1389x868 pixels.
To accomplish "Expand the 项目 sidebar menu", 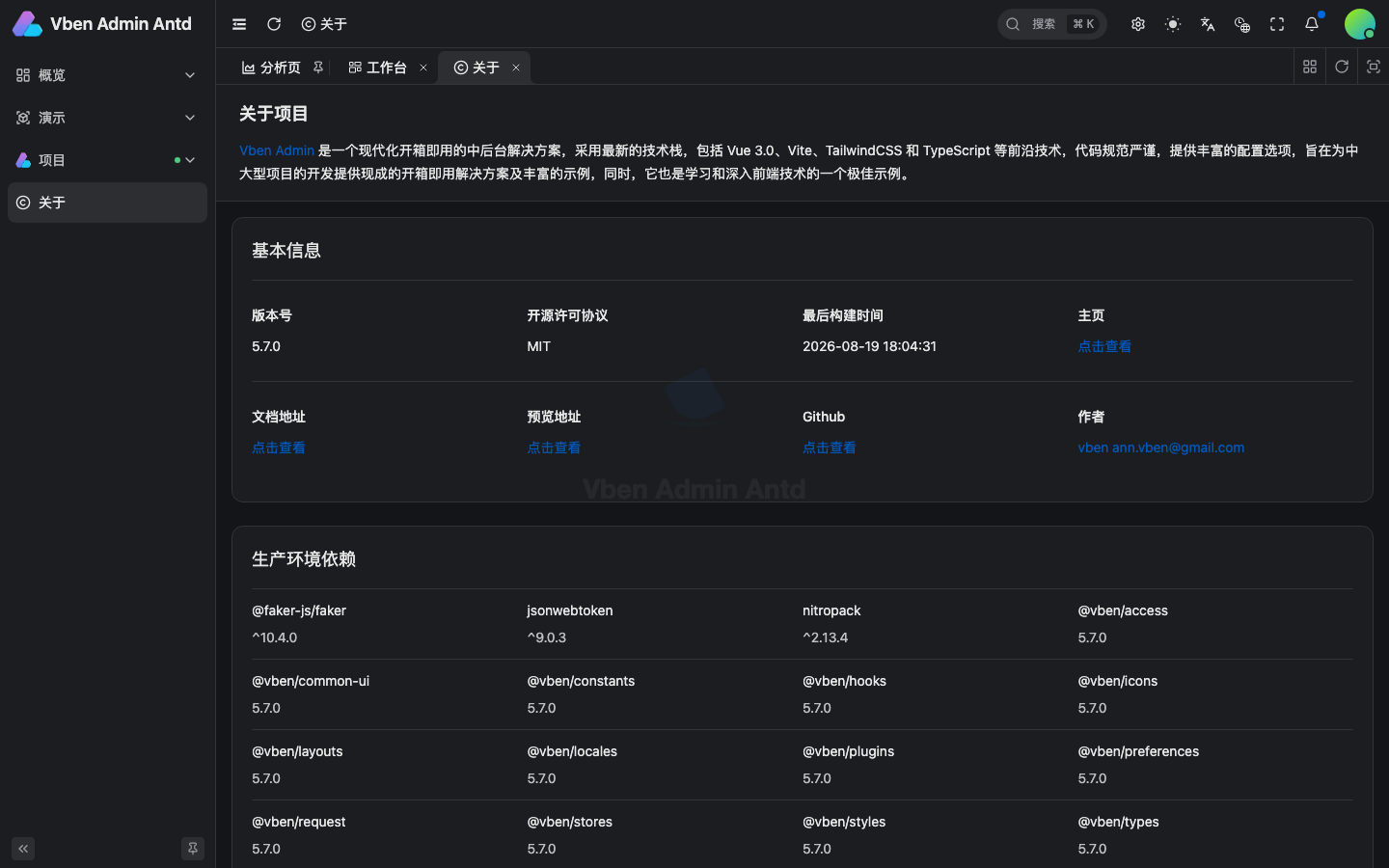I will pos(107,160).
